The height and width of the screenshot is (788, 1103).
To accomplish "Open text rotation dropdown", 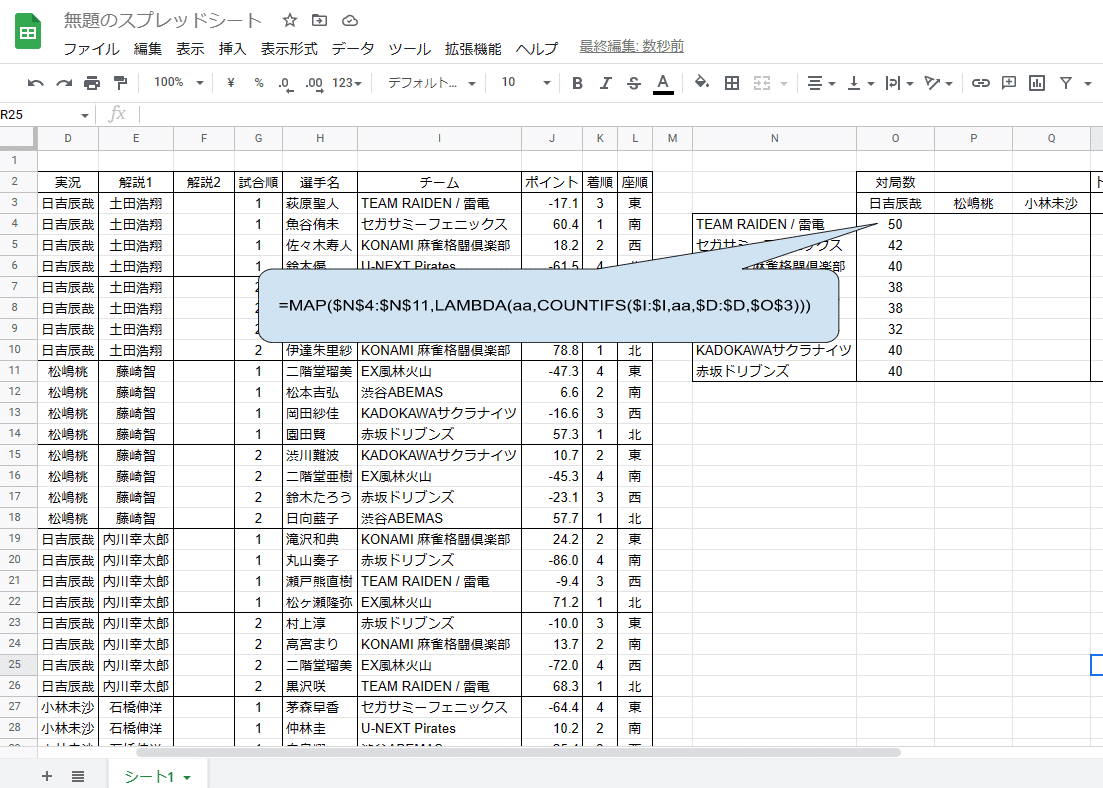I will 938,83.
